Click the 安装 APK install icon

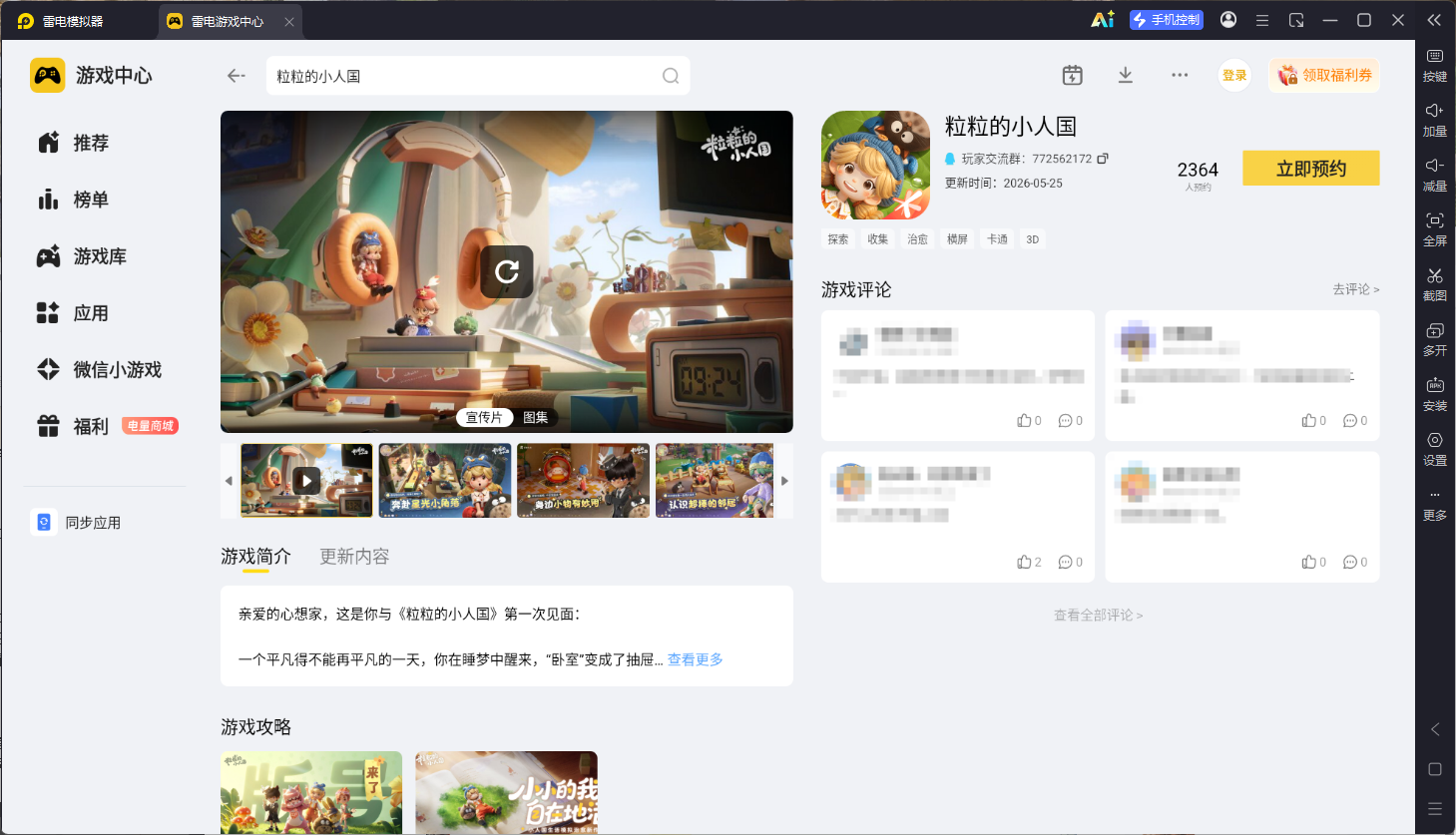pos(1435,385)
